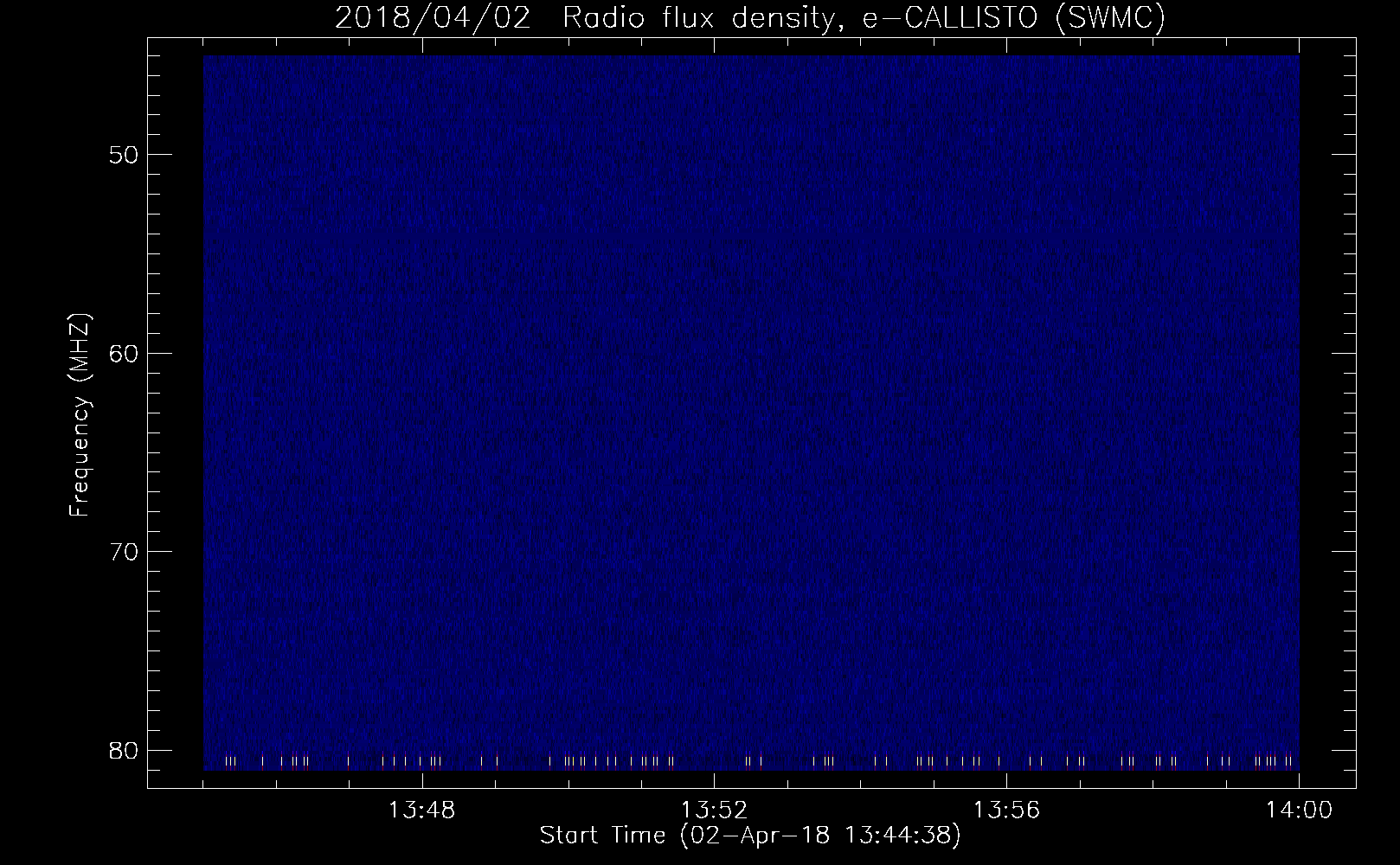Click the 13:48 time tick label
The height and width of the screenshot is (865, 1400).
click(421, 811)
